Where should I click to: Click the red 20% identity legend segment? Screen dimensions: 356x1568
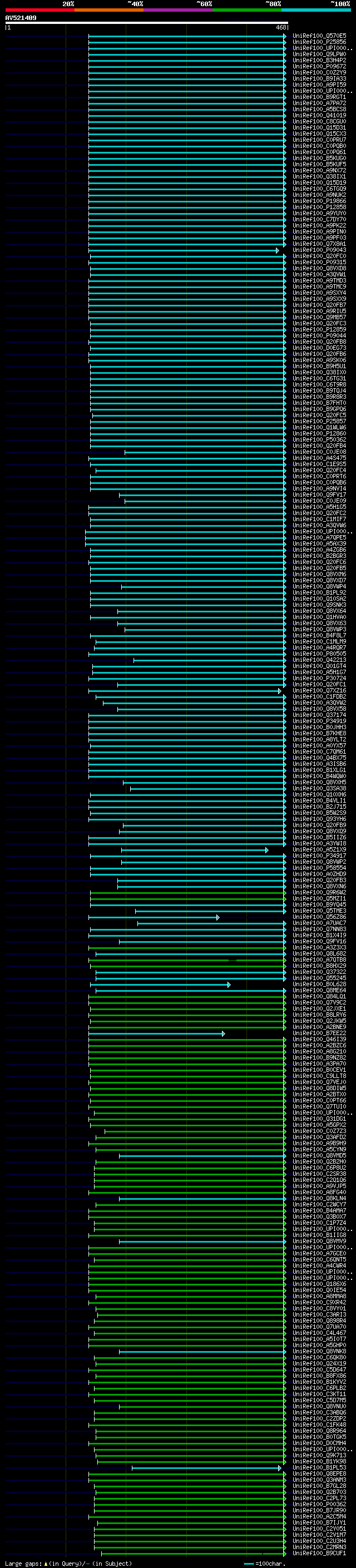tap(39, 10)
